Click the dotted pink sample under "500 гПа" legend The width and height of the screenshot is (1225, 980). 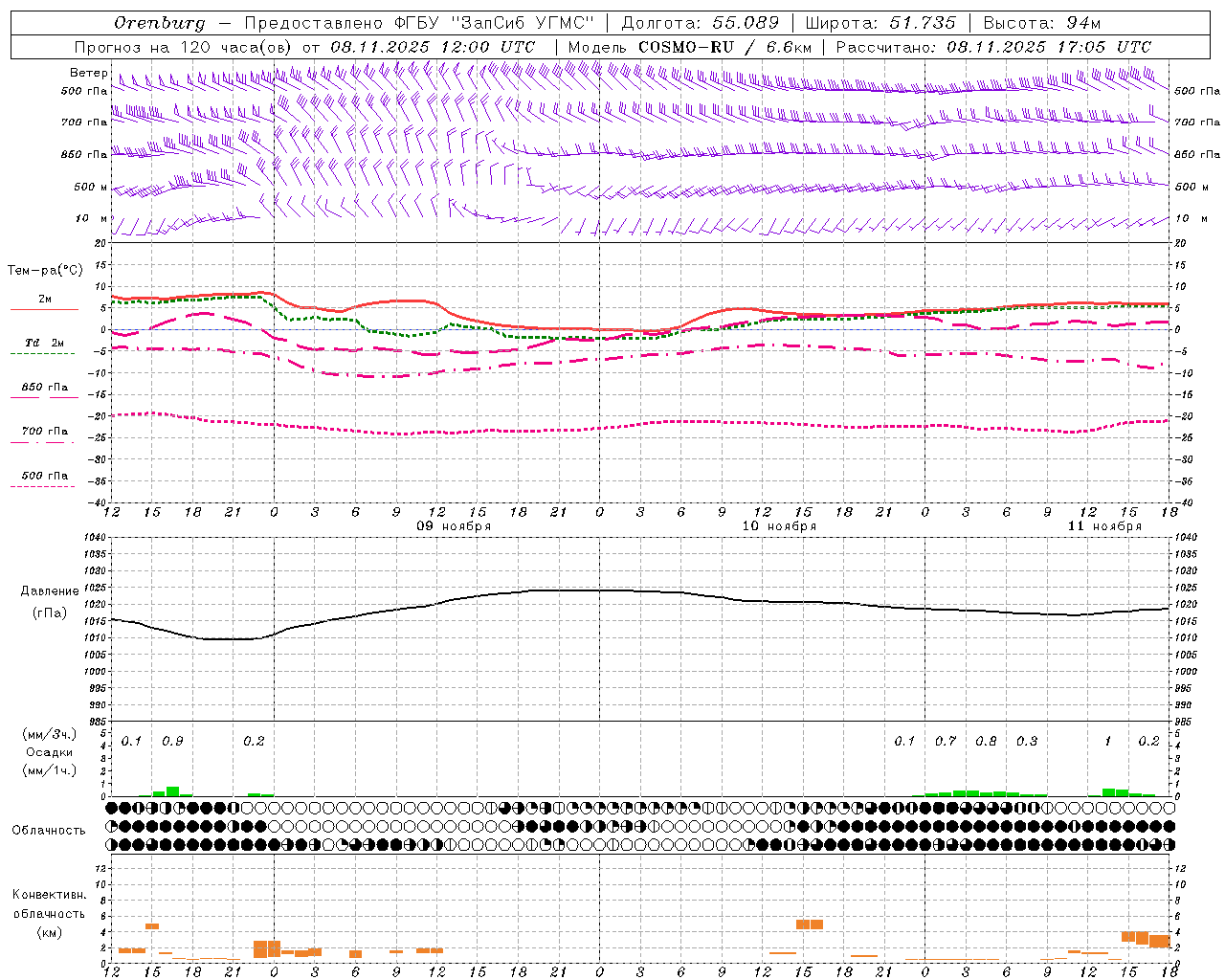[x=43, y=487]
